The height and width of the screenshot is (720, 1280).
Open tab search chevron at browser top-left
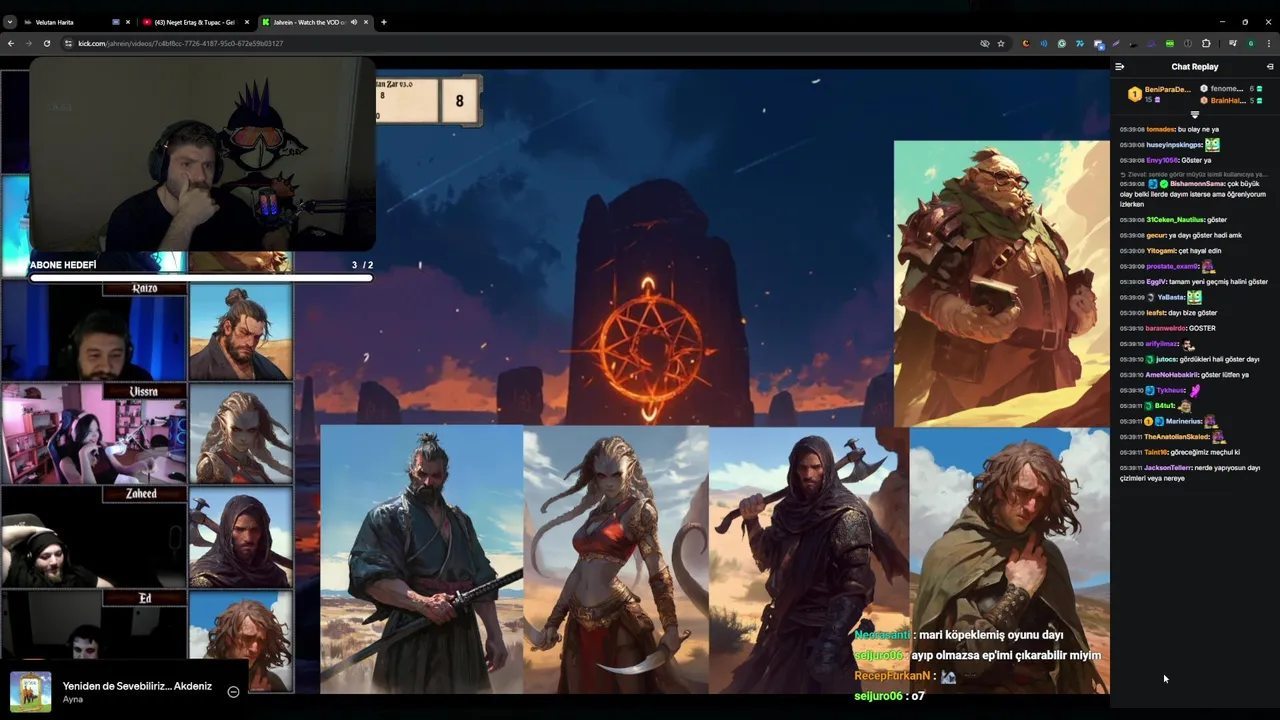click(x=10, y=21)
